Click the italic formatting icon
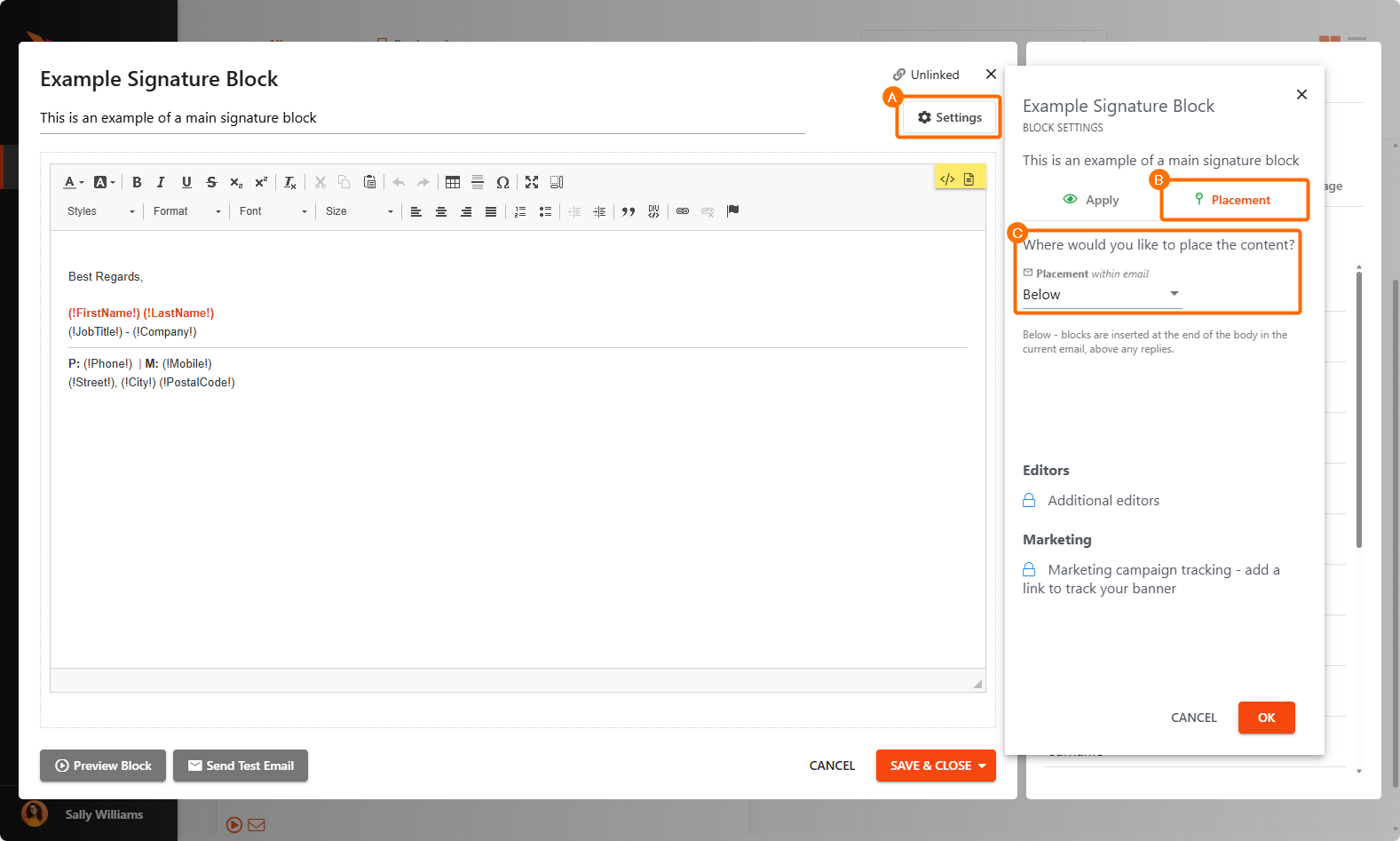Screen dimensions: 1400x841 point(161,182)
